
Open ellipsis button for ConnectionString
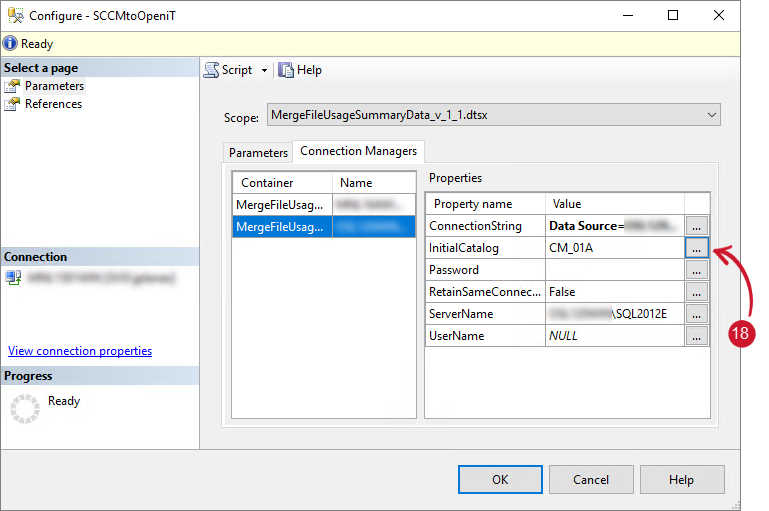(696, 226)
